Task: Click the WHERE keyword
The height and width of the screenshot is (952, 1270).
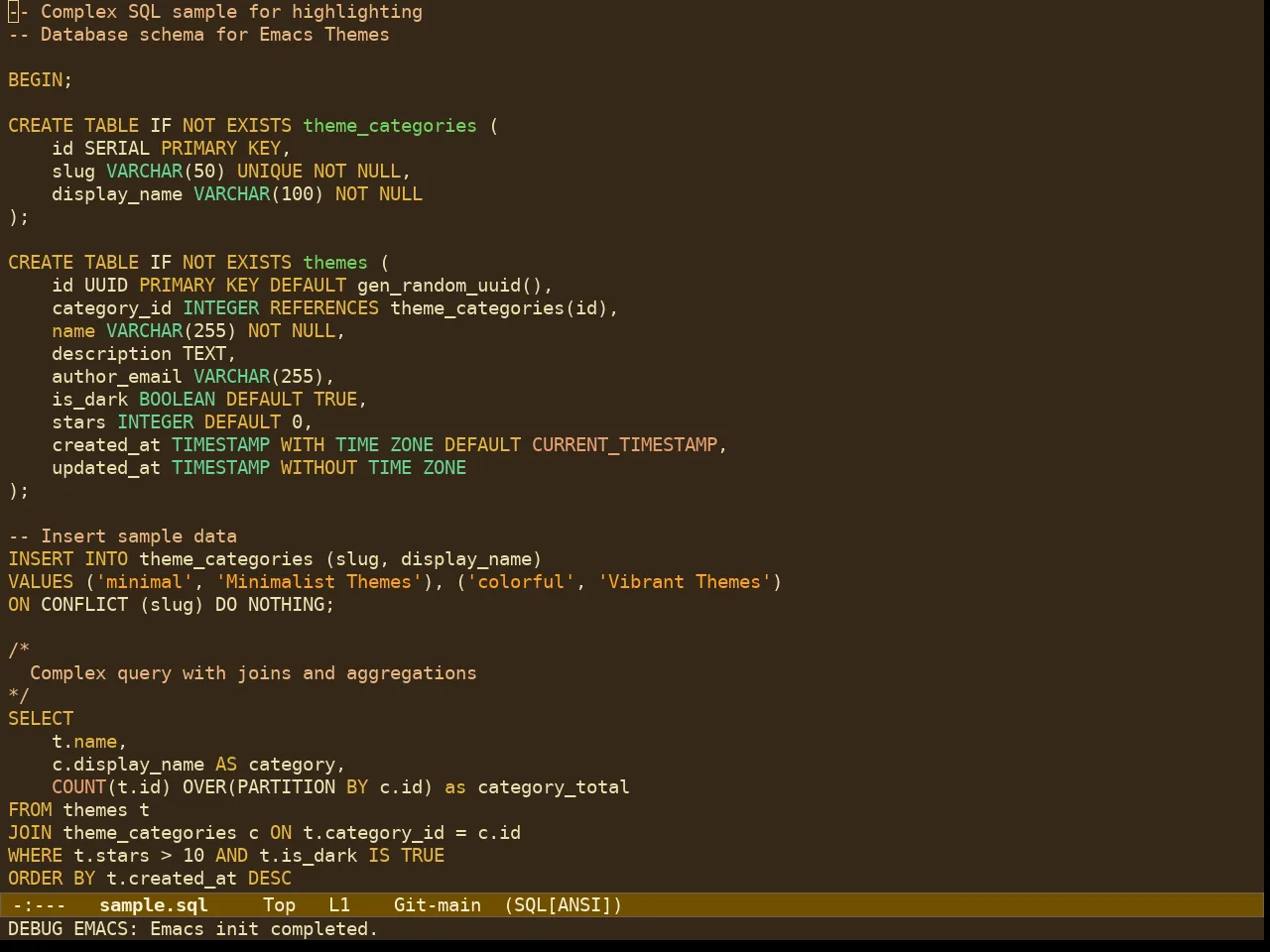Action: [x=35, y=856]
